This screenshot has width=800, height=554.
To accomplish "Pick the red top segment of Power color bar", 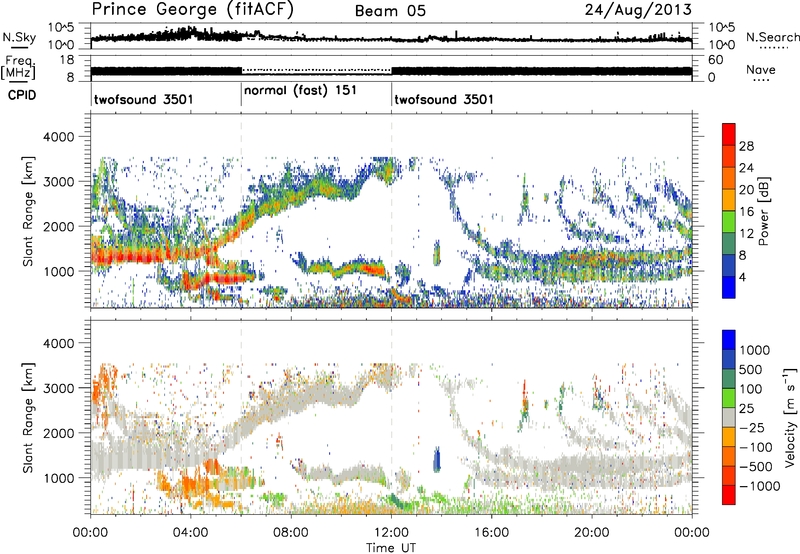I will [x=729, y=134].
